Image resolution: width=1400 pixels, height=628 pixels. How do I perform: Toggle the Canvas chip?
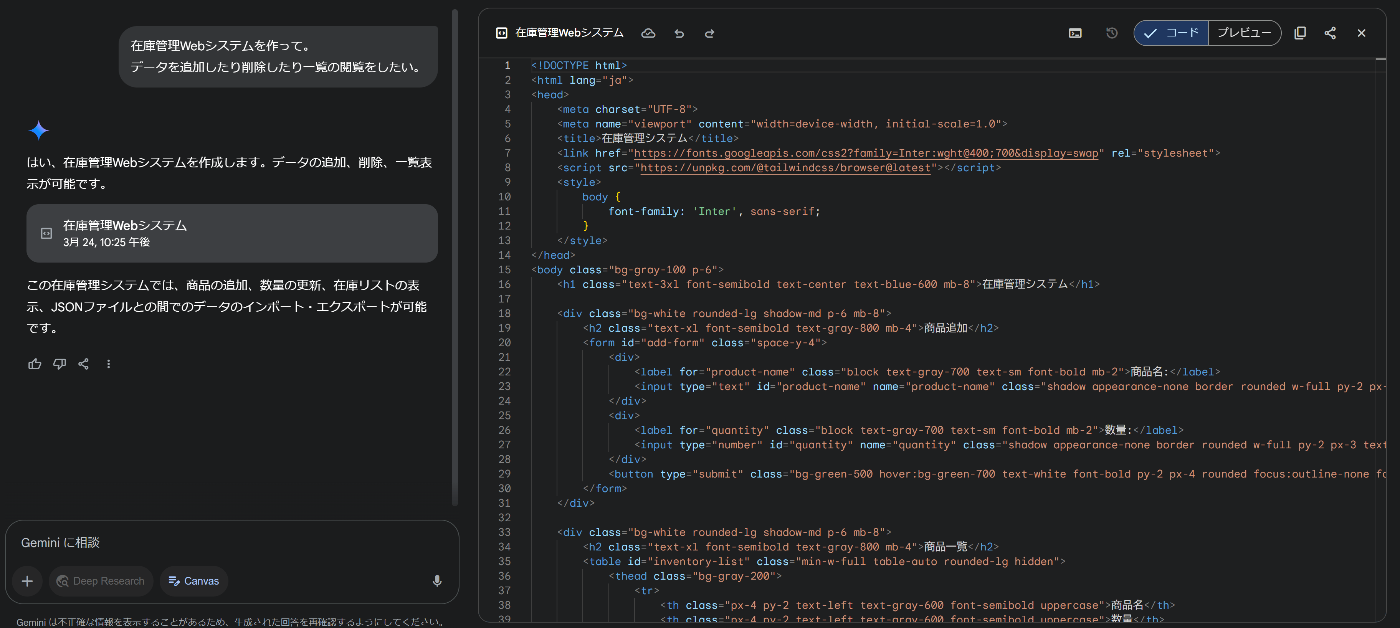coord(194,581)
